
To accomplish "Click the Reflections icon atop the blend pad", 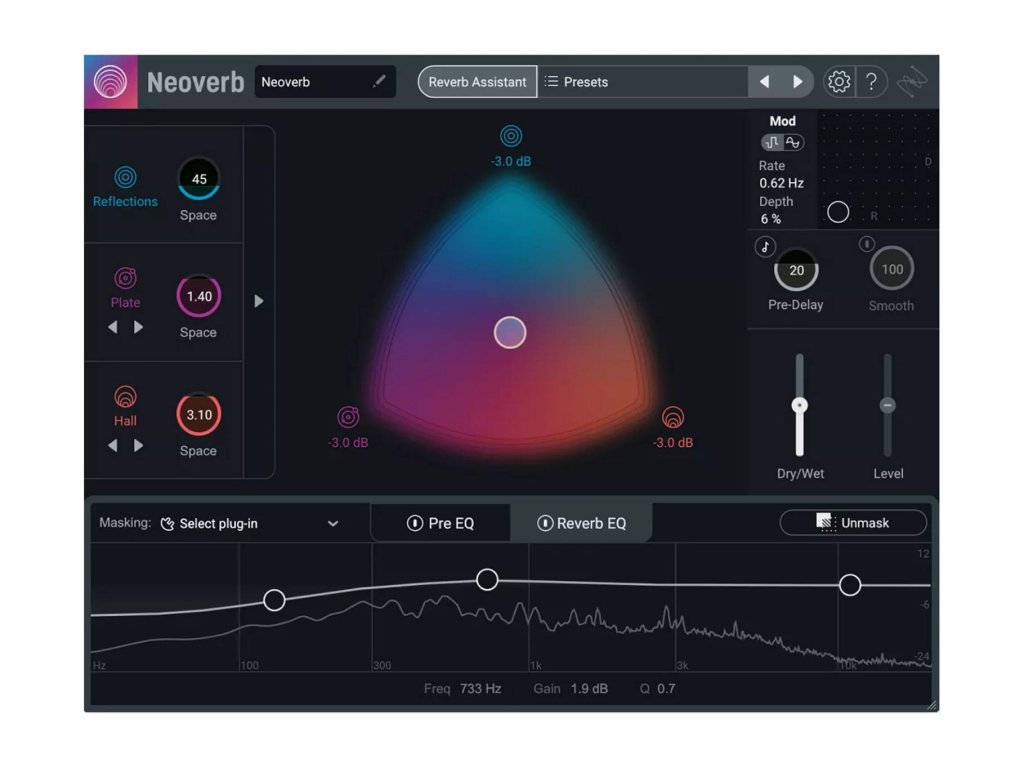I will [x=511, y=136].
